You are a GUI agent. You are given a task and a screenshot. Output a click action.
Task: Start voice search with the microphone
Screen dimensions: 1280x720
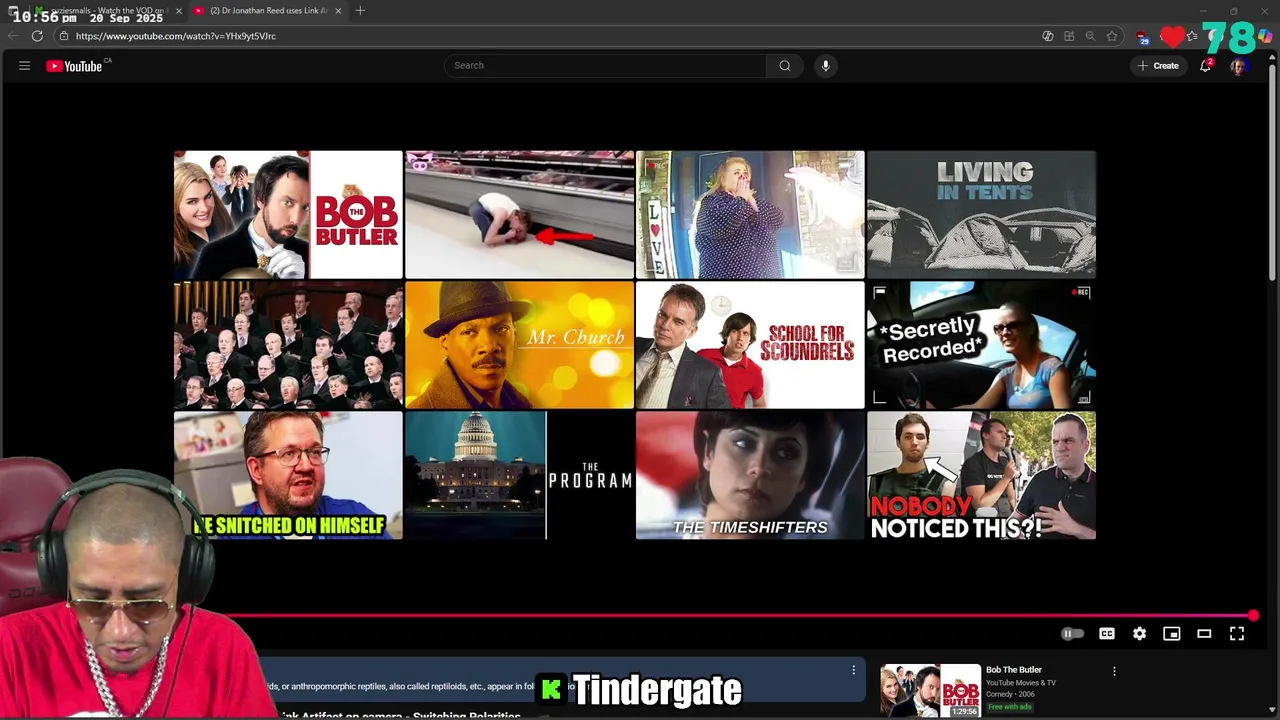[x=825, y=66]
